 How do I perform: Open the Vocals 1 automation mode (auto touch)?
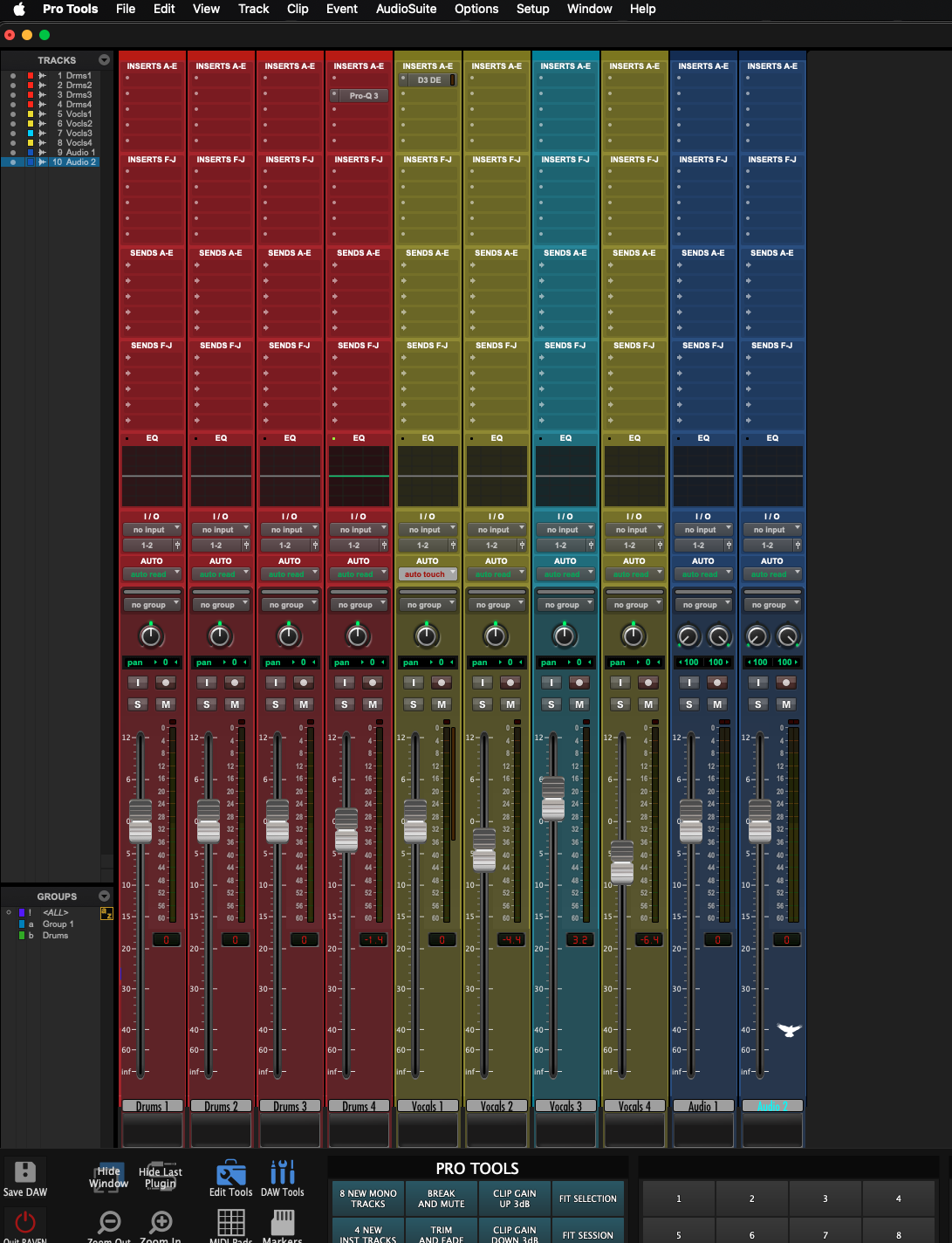click(x=428, y=574)
